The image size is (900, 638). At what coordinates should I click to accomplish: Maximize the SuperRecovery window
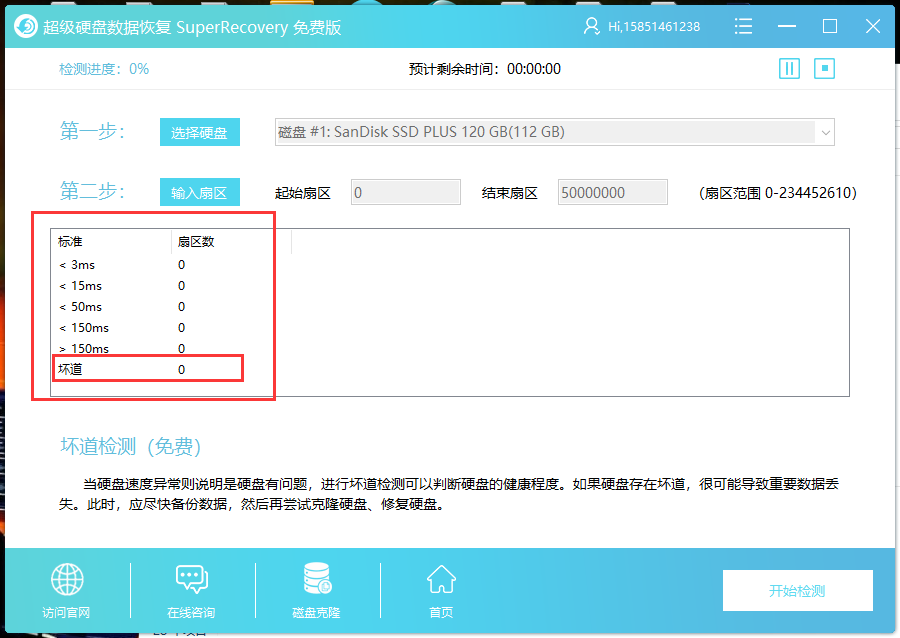(x=829, y=26)
